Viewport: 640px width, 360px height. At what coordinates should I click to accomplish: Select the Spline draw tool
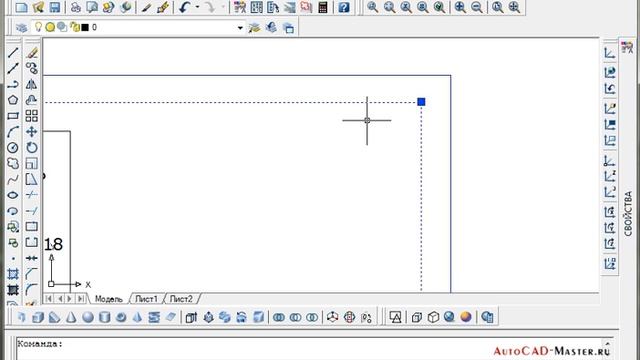[13, 179]
